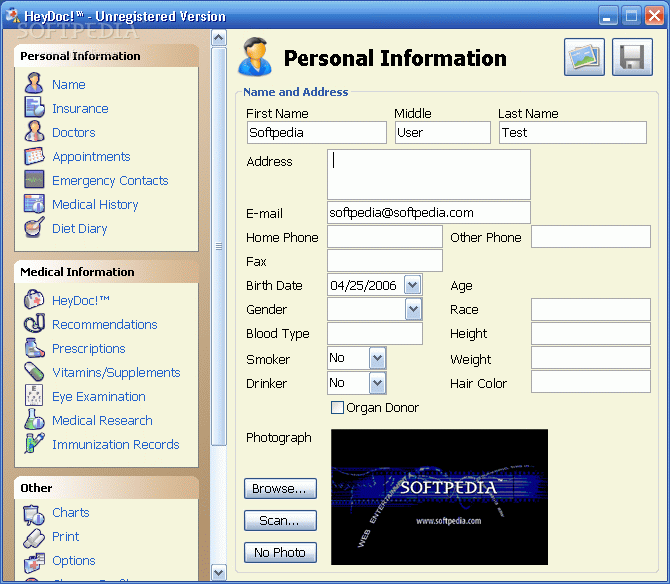Image resolution: width=670 pixels, height=584 pixels.
Task: Open the HeyDoc!™ link
Action: [x=81, y=300]
